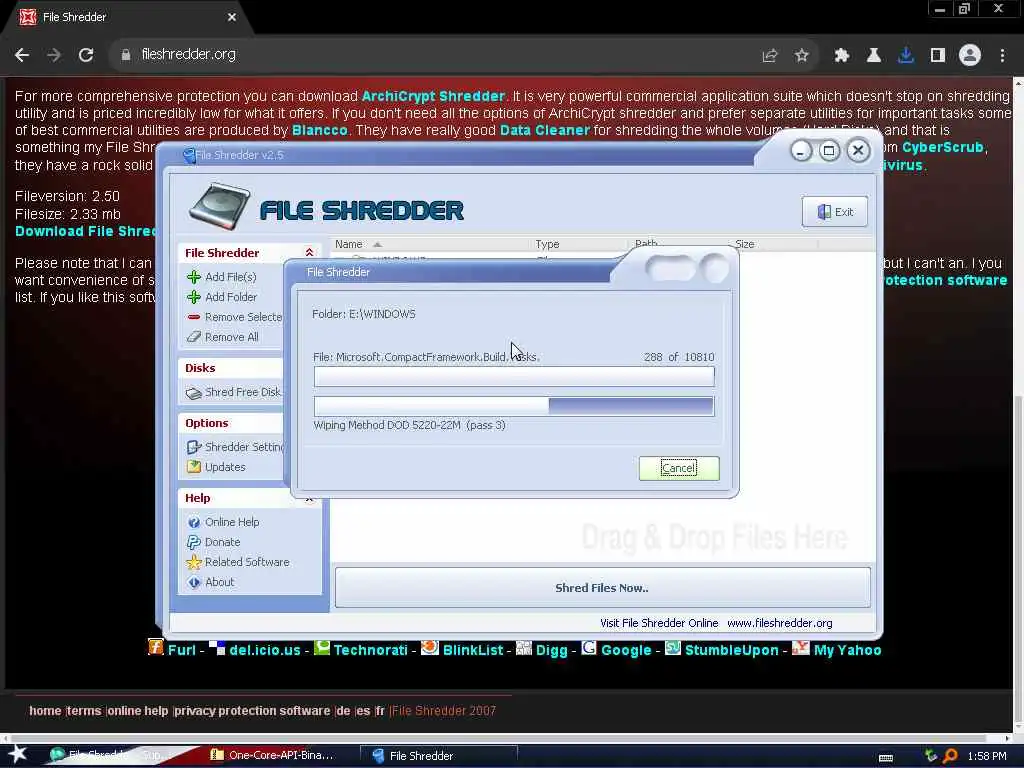Toggle the Chrome side panel icon
The height and width of the screenshot is (768, 1024).
938,56
